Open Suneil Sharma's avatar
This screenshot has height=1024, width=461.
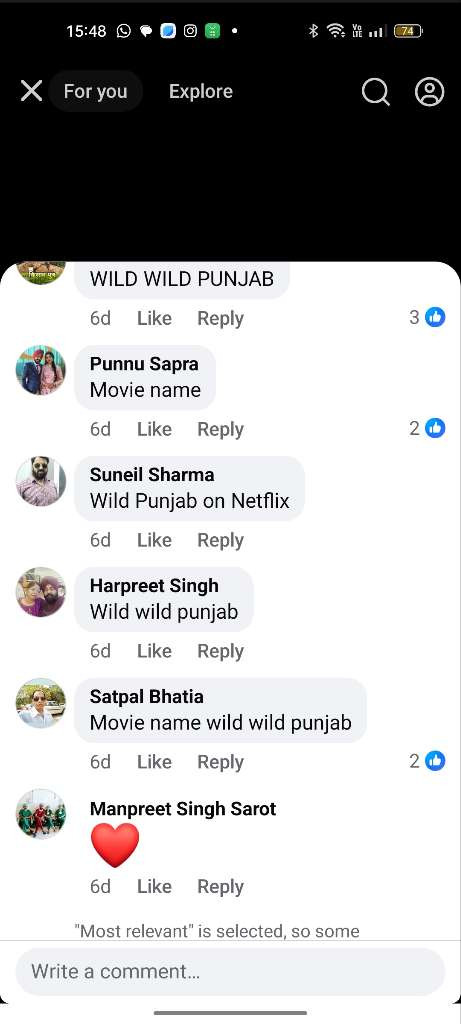[40, 481]
